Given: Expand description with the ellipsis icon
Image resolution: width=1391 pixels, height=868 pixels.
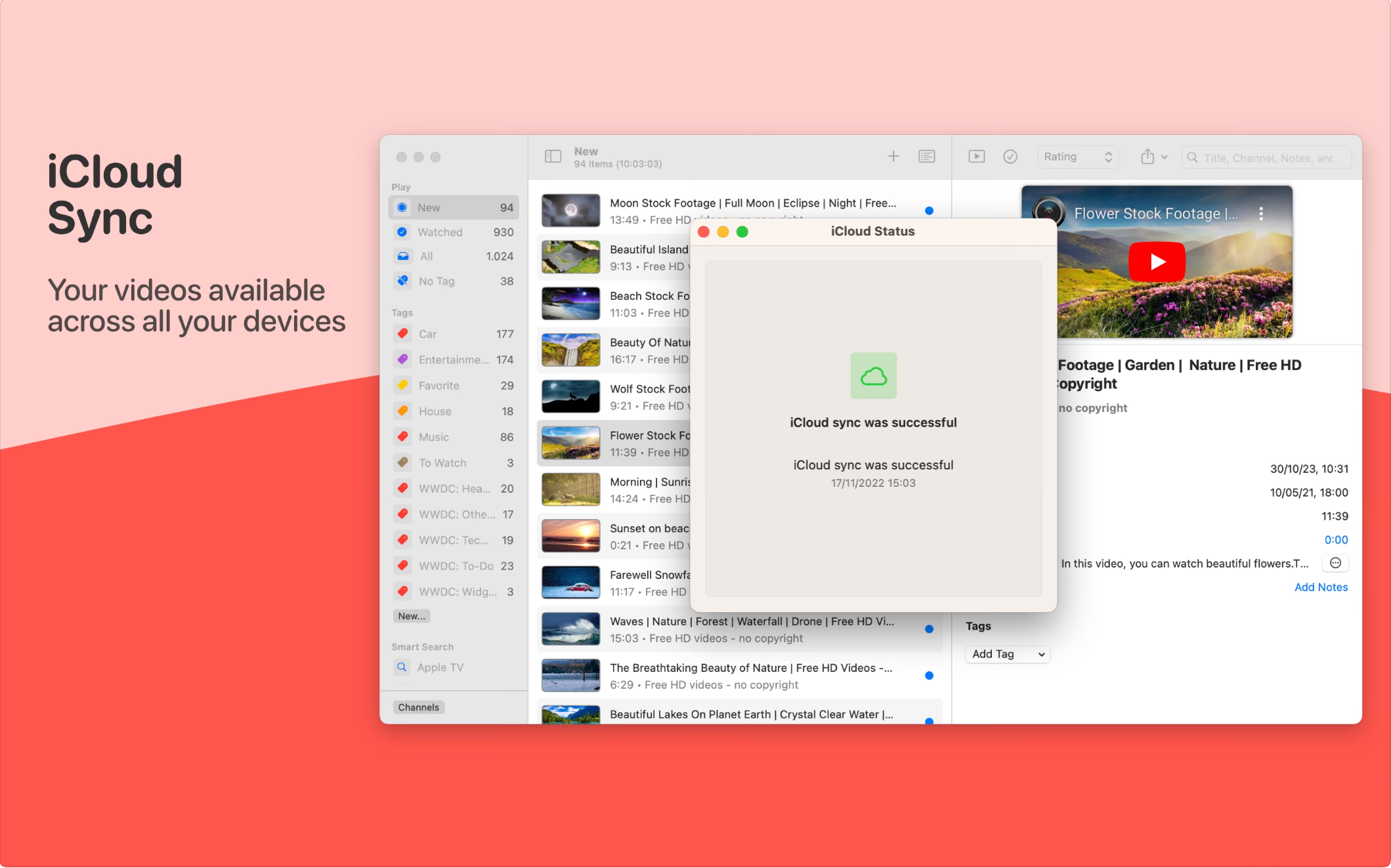Looking at the screenshot, I should pyautogui.click(x=1335, y=563).
